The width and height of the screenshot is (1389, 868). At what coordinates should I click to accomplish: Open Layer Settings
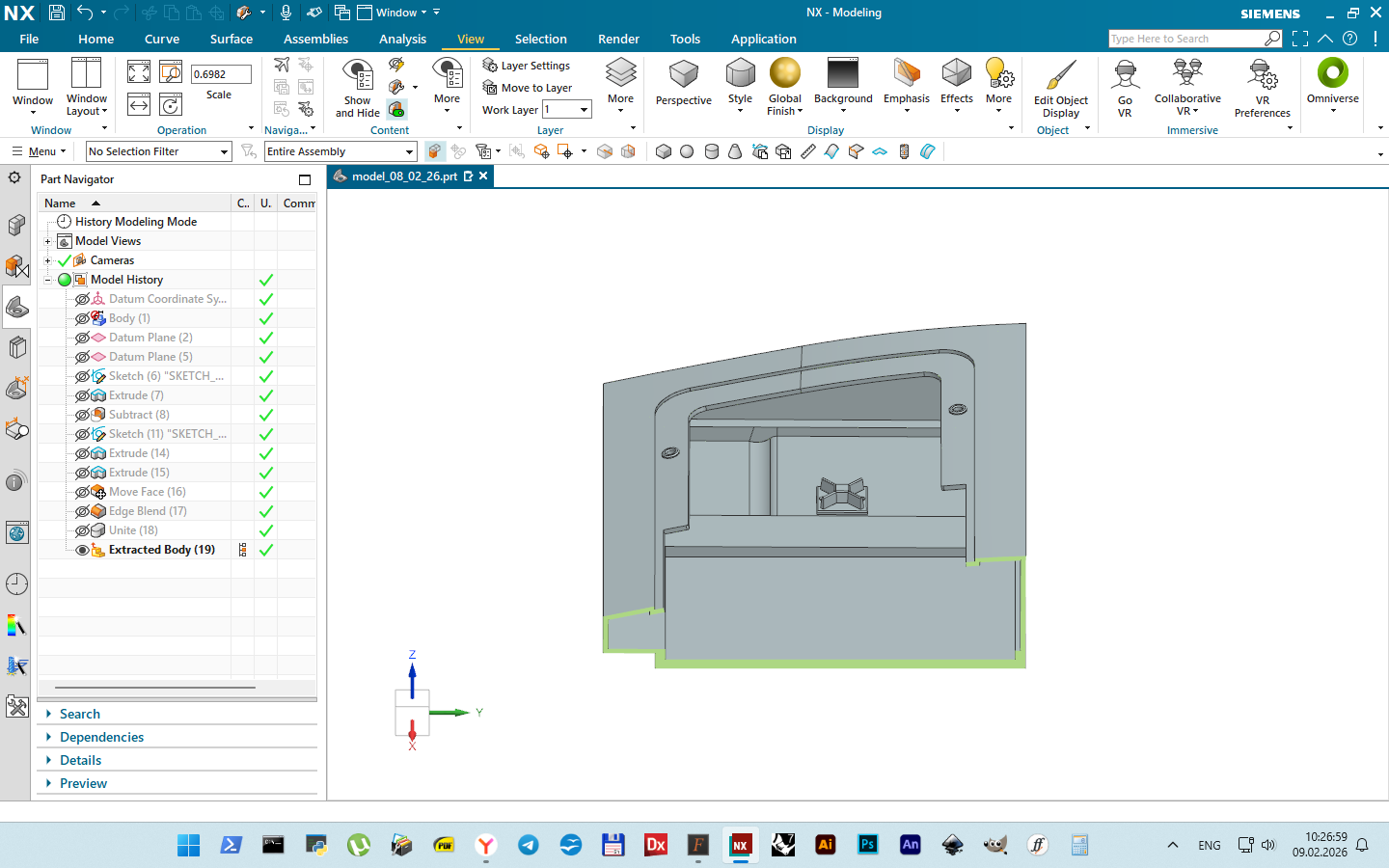(x=527, y=66)
